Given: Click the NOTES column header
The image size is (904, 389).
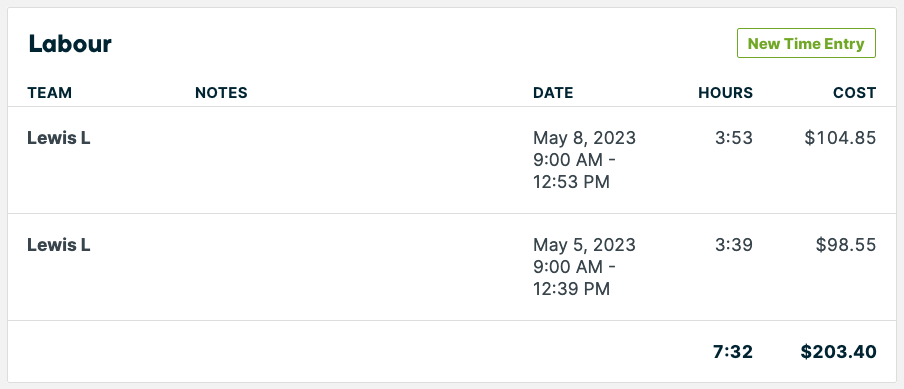Looking at the screenshot, I should click(221, 93).
